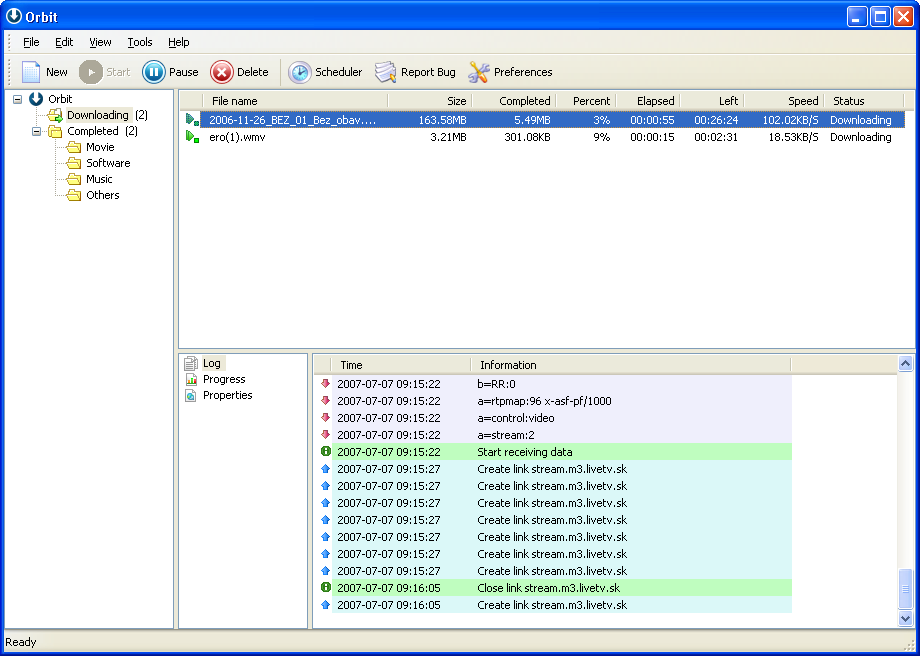The width and height of the screenshot is (920, 656).
Task: Click the log scrollbar thumb
Action: (x=905, y=589)
